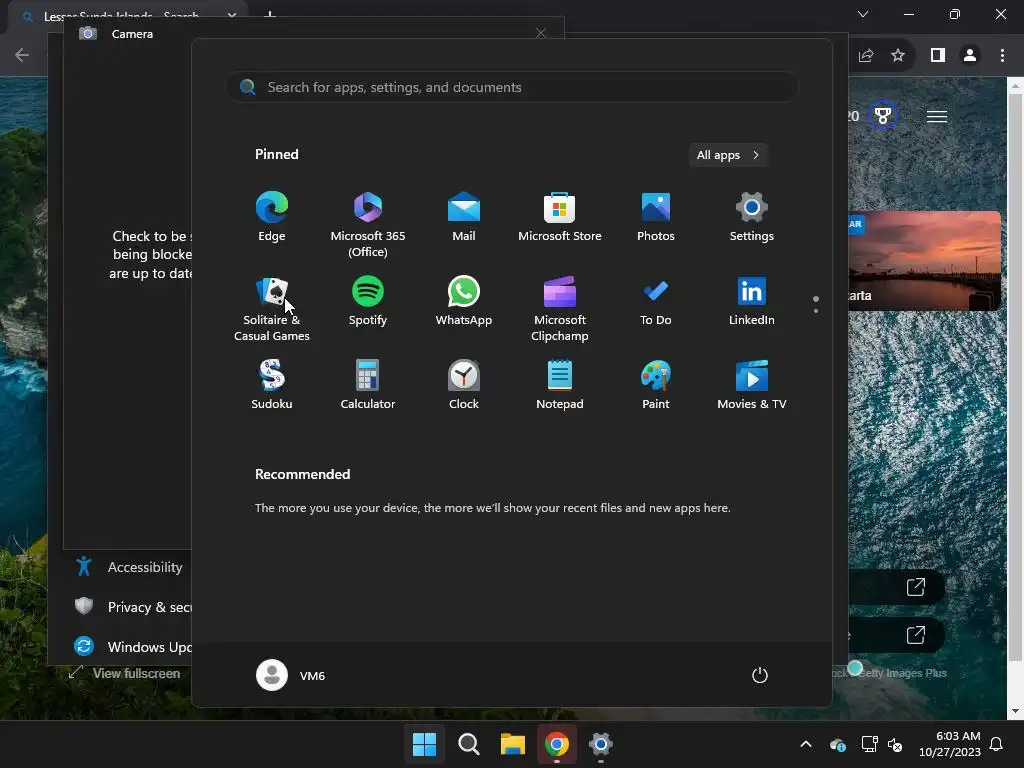Viewport: 1024px width, 768px height.
Task: Go back in the Chrome browser
Action: [x=22, y=55]
